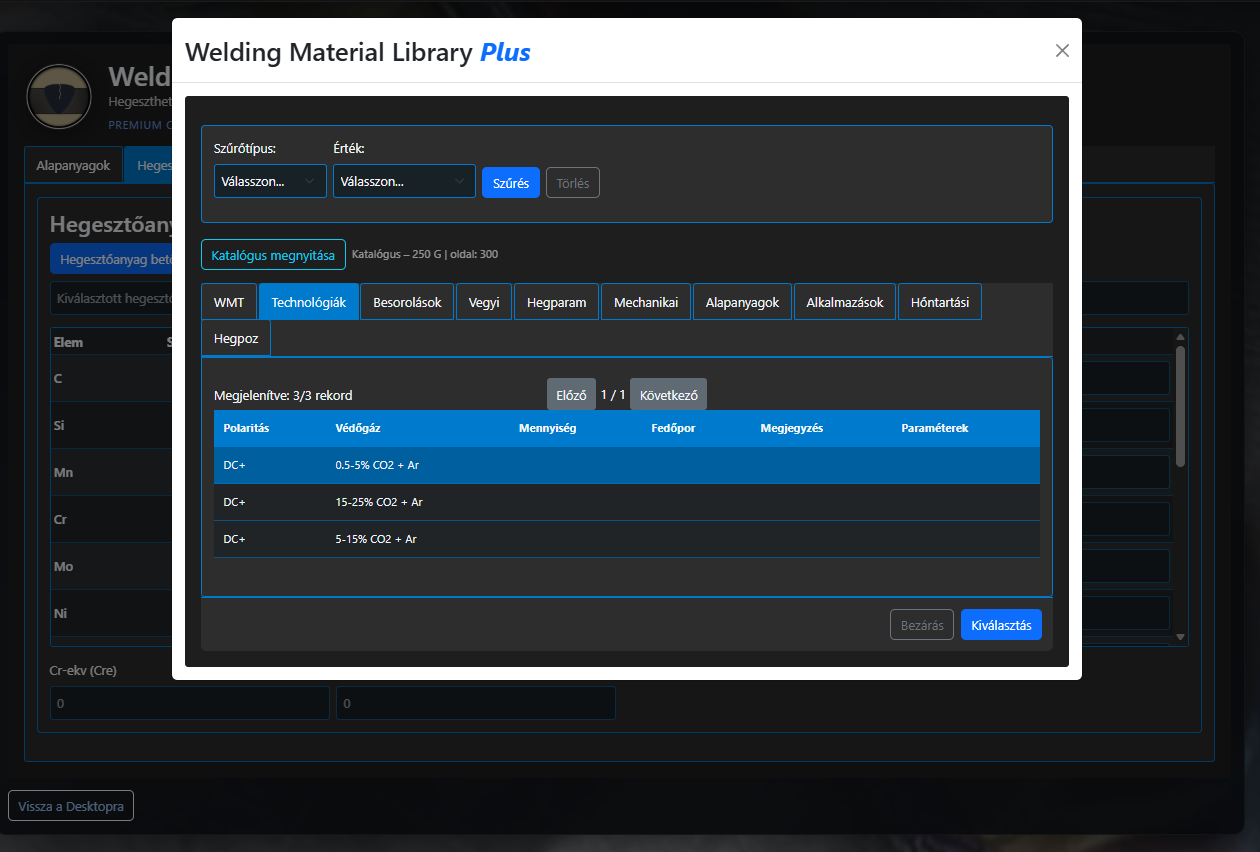
Task: Click the background panel's vertical scrollbar
Action: [1180, 405]
